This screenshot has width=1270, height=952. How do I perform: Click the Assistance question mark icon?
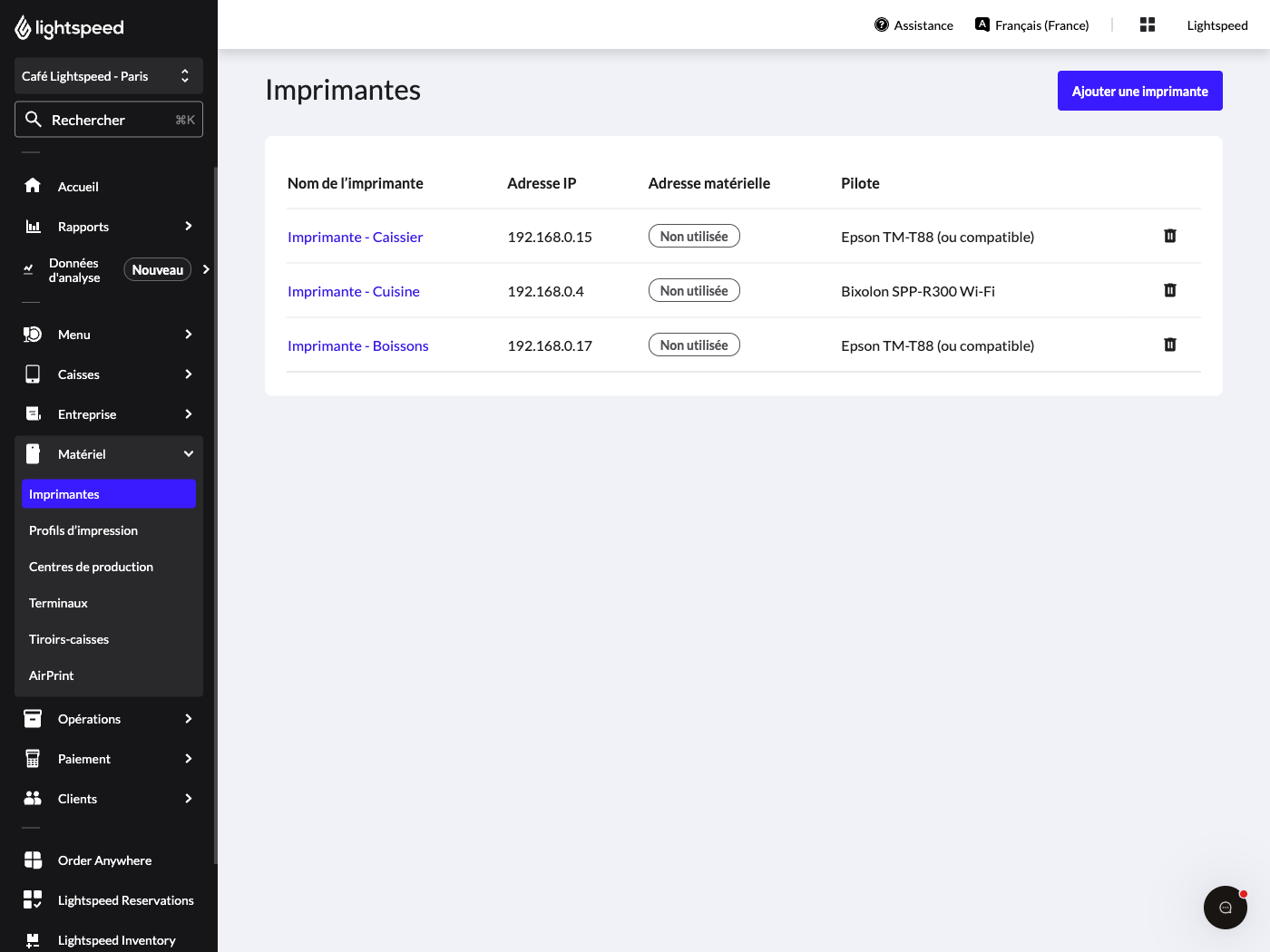click(882, 24)
